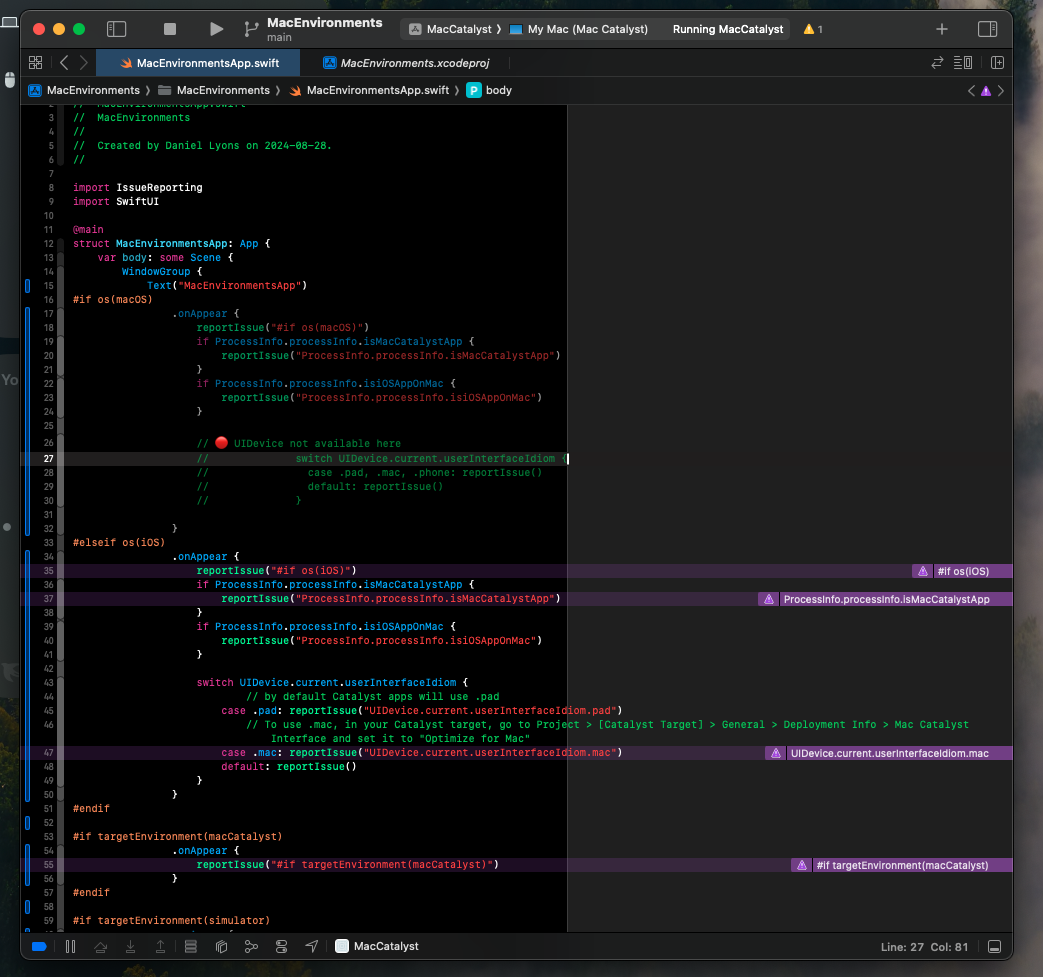The width and height of the screenshot is (1043, 977).
Task: Open Environment Overrides in debug bar
Action: click(x=281, y=946)
